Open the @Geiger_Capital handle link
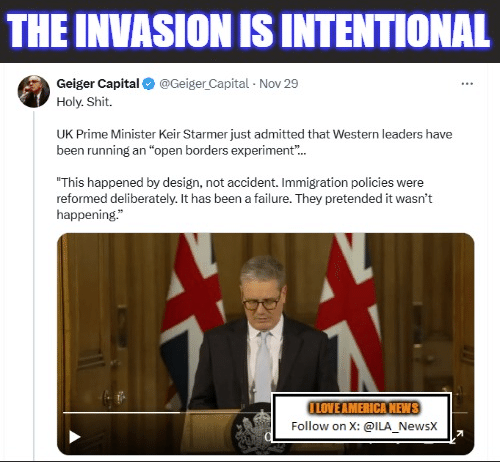This screenshot has height=462, width=500. (204, 84)
